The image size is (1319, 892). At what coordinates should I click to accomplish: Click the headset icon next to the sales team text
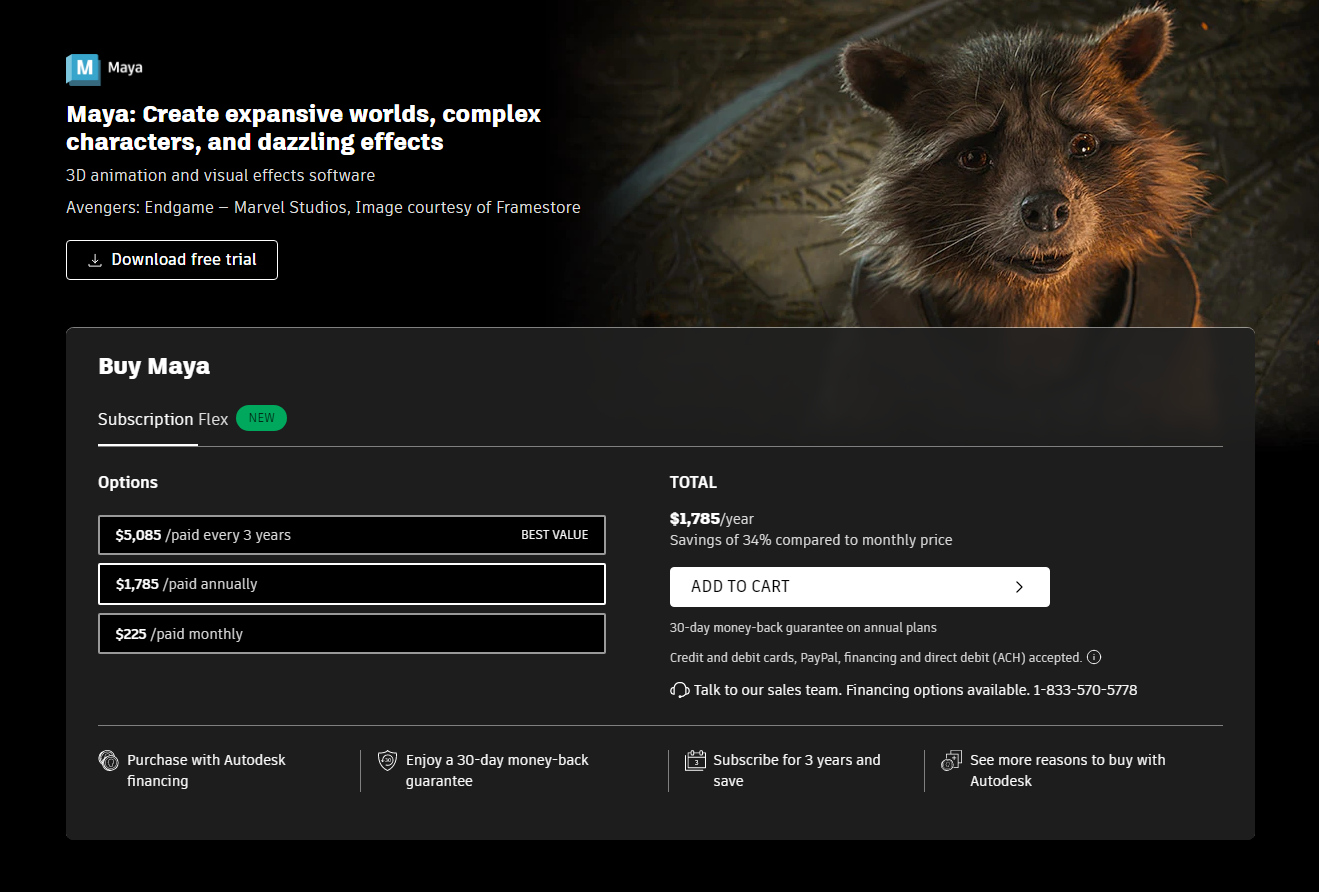click(680, 690)
